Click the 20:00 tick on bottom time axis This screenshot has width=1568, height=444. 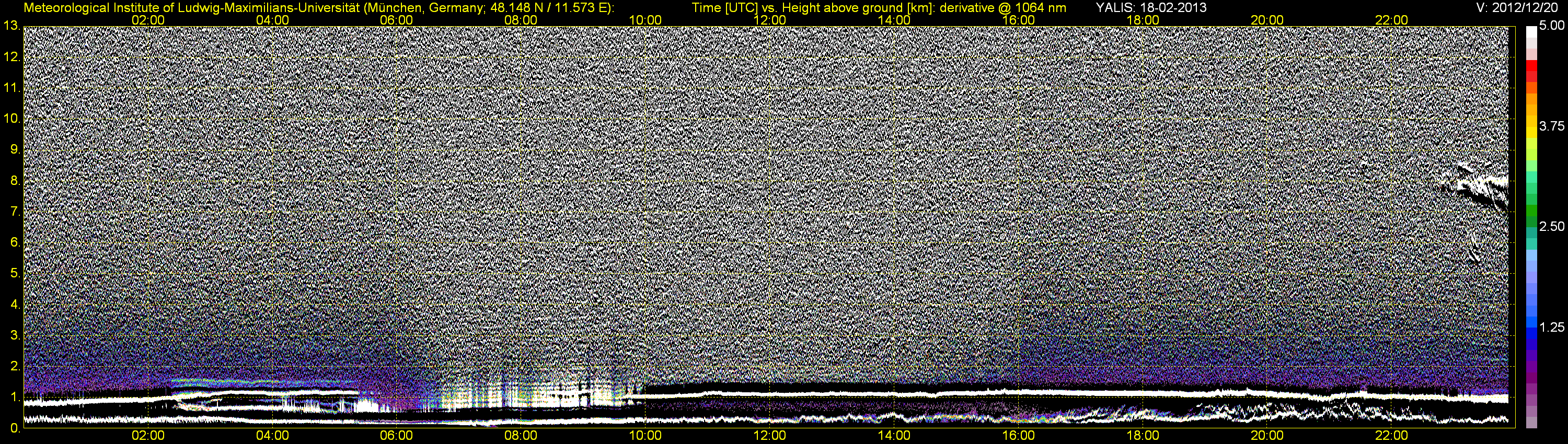[x=1267, y=436]
